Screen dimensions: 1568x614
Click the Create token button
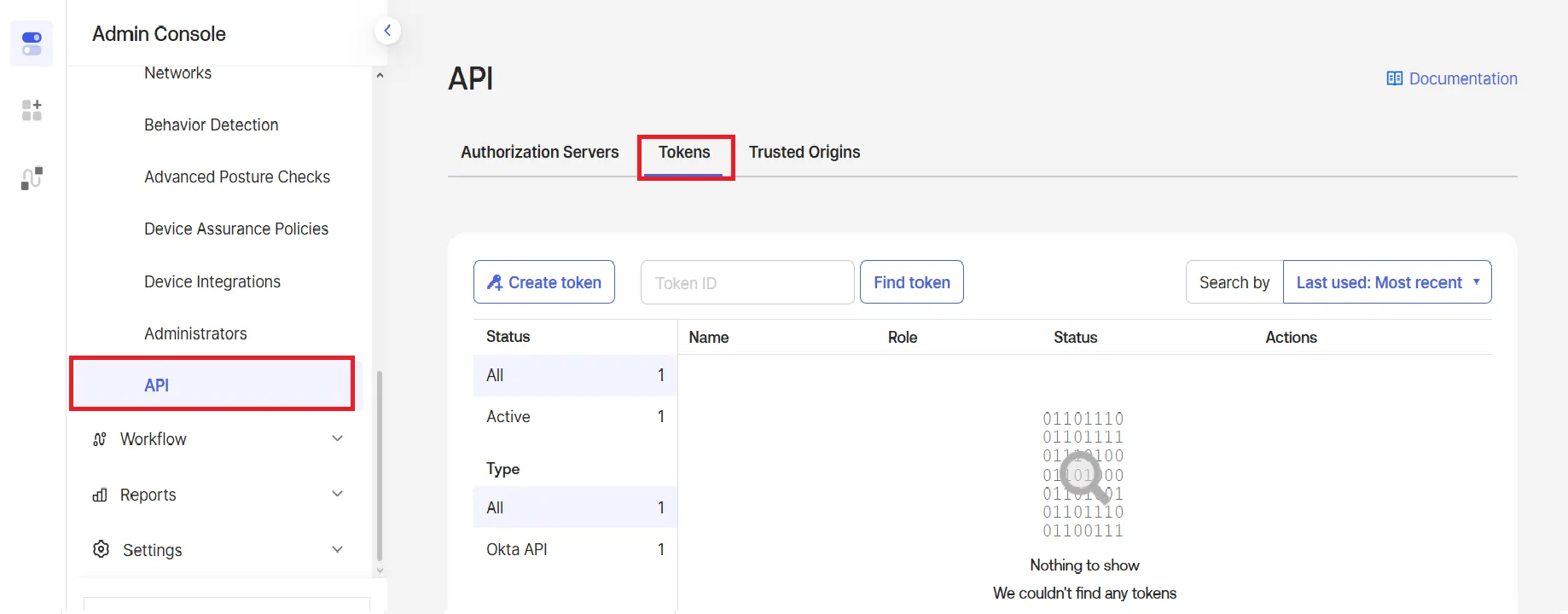pos(544,282)
